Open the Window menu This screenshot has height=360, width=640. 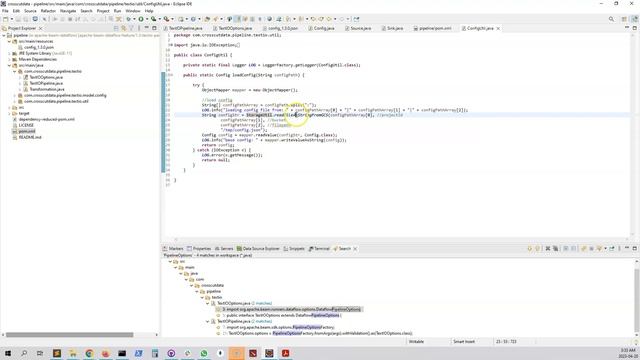[x=133, y=11]
